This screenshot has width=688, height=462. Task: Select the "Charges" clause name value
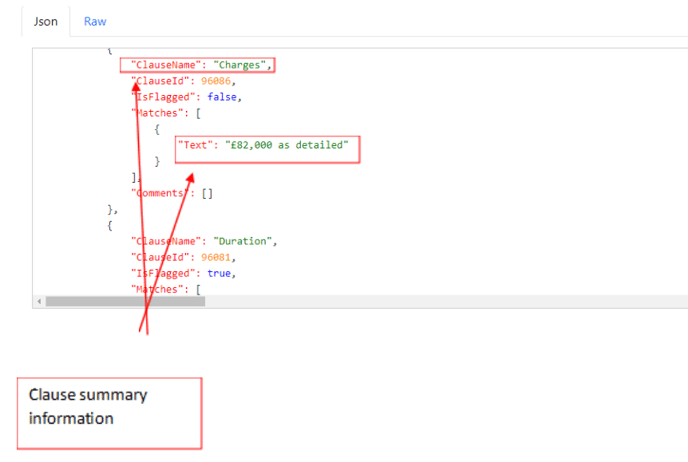241,65
